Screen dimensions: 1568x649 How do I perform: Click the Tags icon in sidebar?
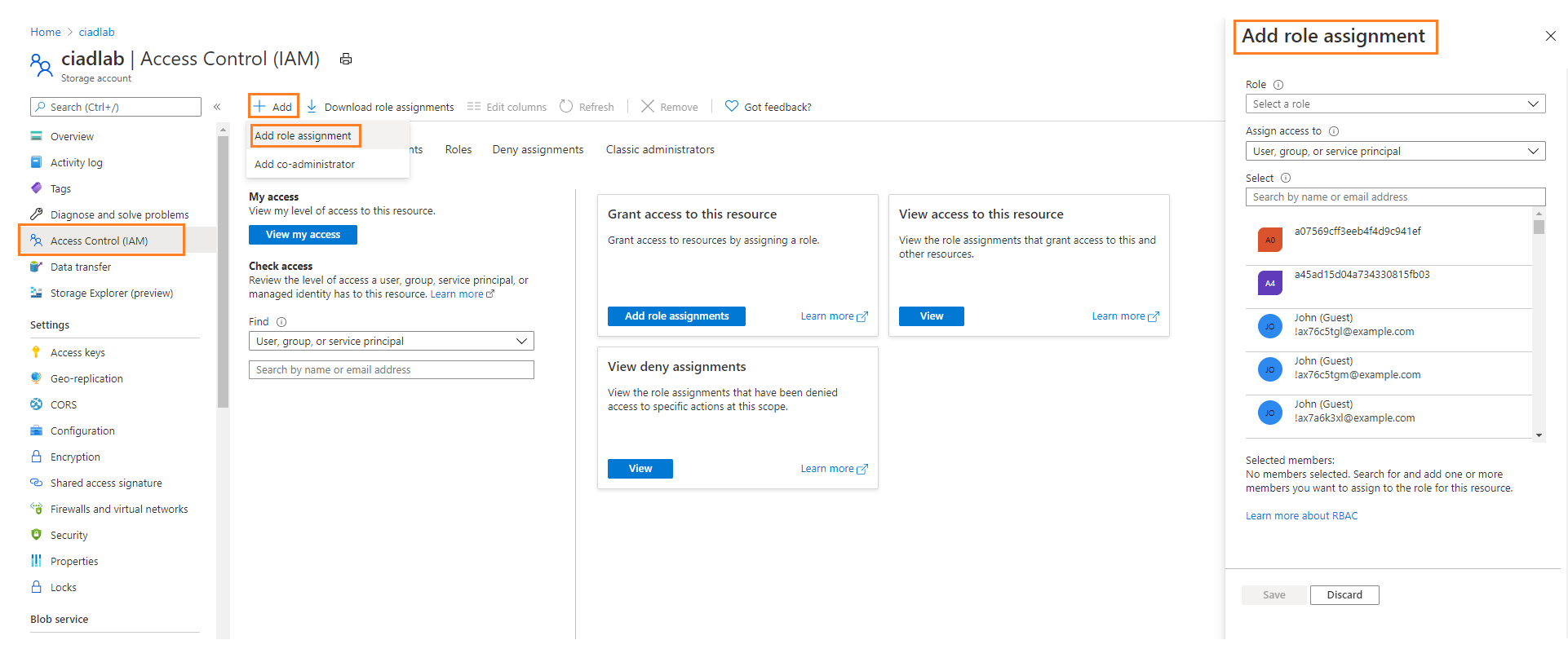click(36, 188)
